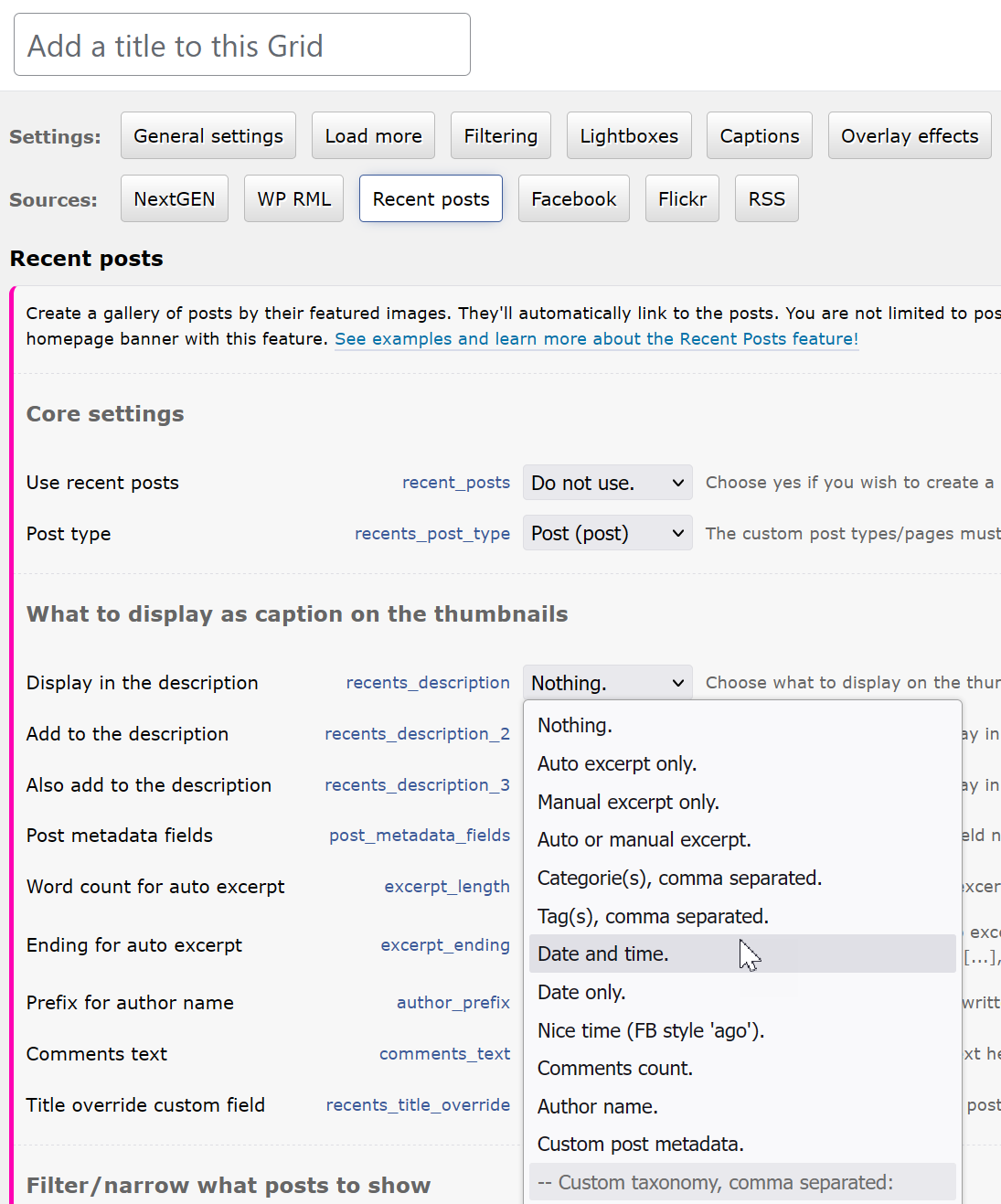
Task: Select WP RML source
Action: coord(293,199)
